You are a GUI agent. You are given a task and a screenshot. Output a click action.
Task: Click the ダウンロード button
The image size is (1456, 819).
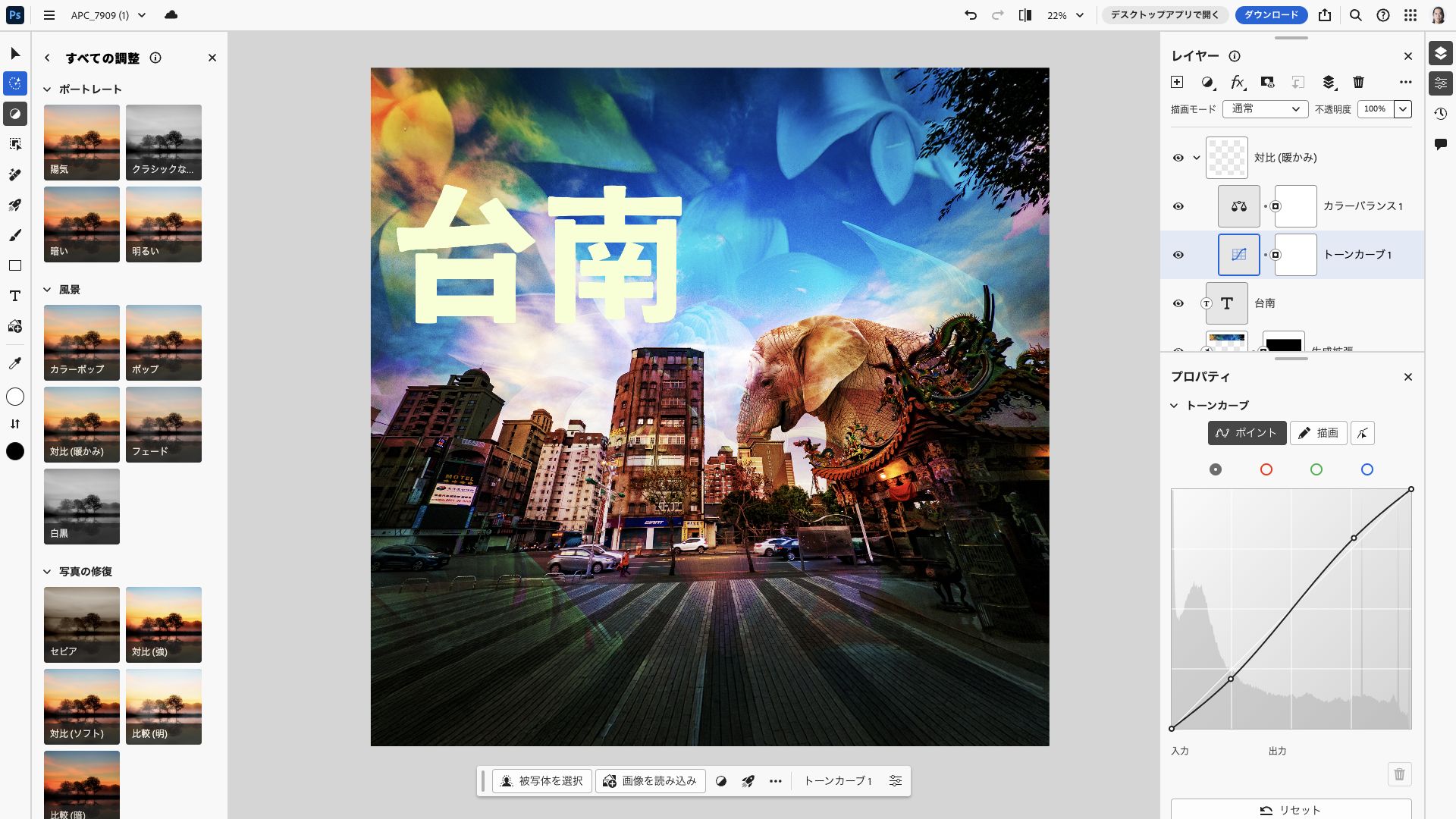tap(1272, 15)
